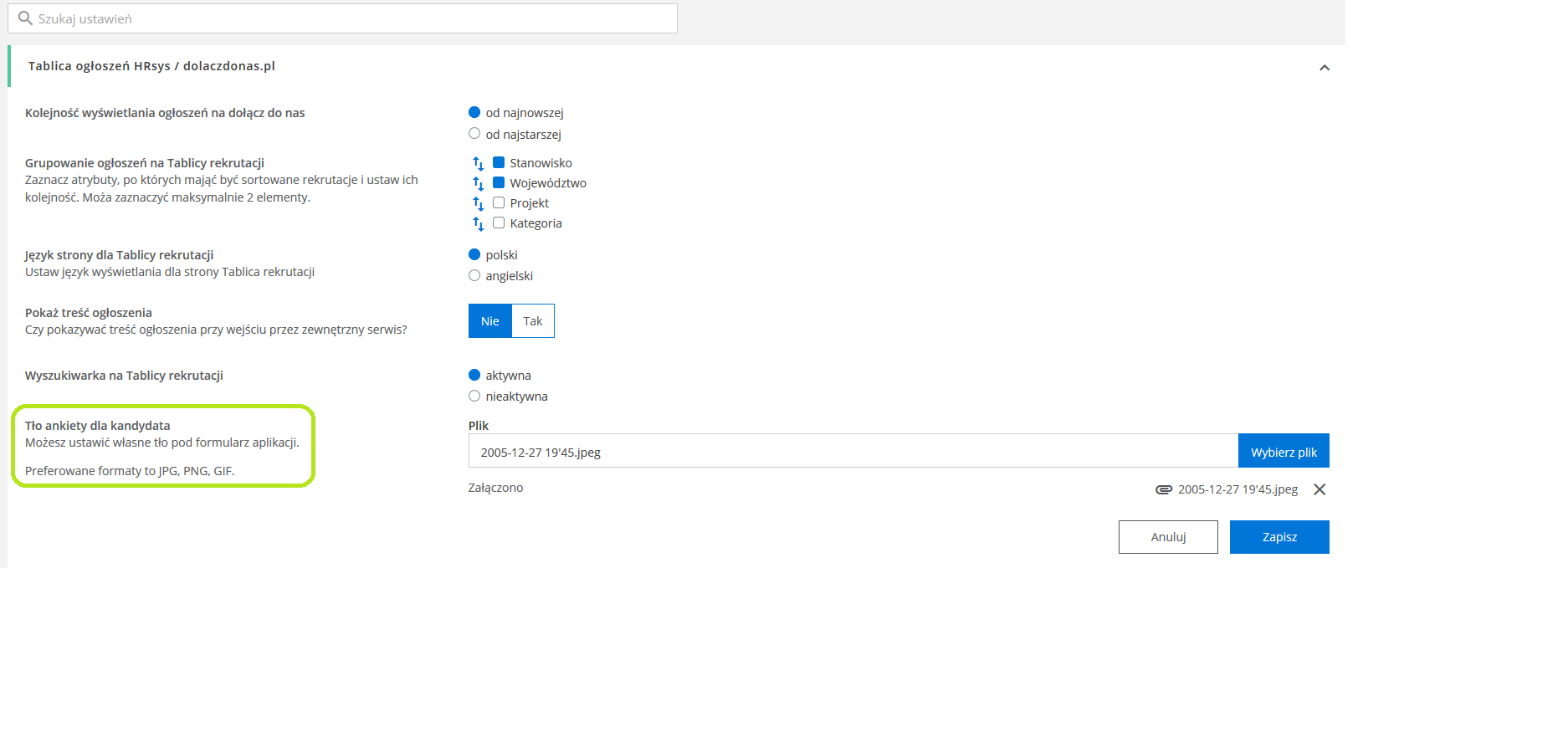The height and width of the screenshot is (737, 1568).
Task: Click reorder arrows next to Projekt
Action: point(478,203)
